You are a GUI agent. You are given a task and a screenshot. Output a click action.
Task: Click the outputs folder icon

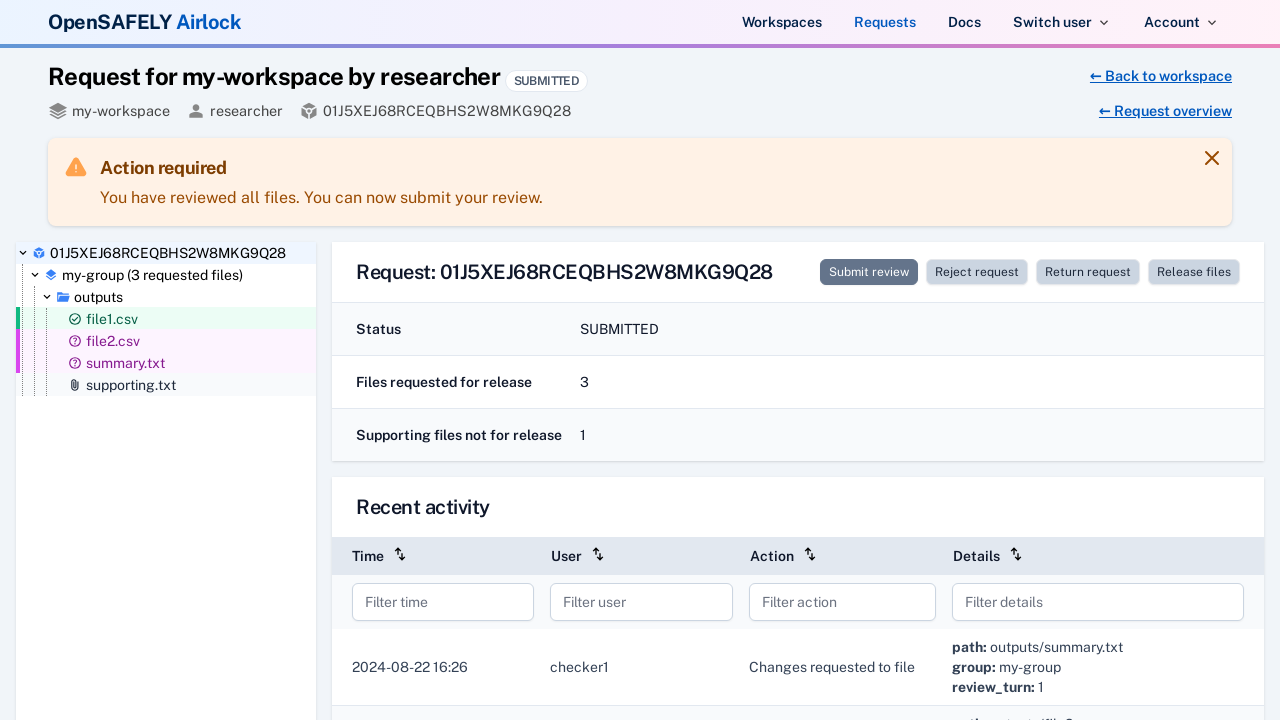pos(63,297)
